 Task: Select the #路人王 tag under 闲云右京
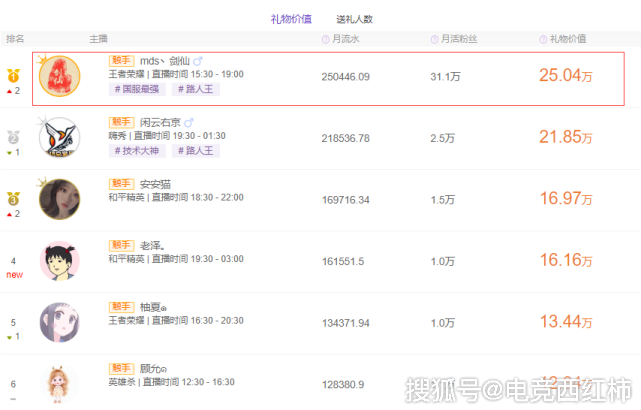(x=196, y=151)
